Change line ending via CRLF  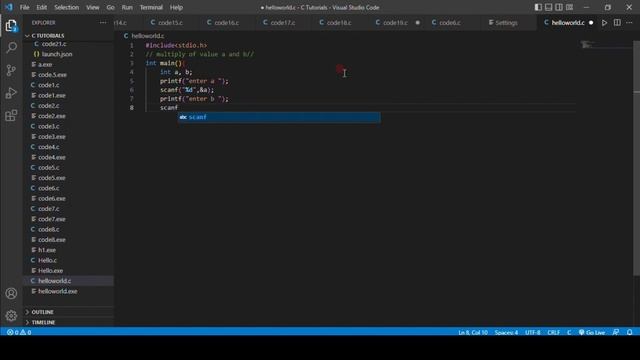(553, 332)
